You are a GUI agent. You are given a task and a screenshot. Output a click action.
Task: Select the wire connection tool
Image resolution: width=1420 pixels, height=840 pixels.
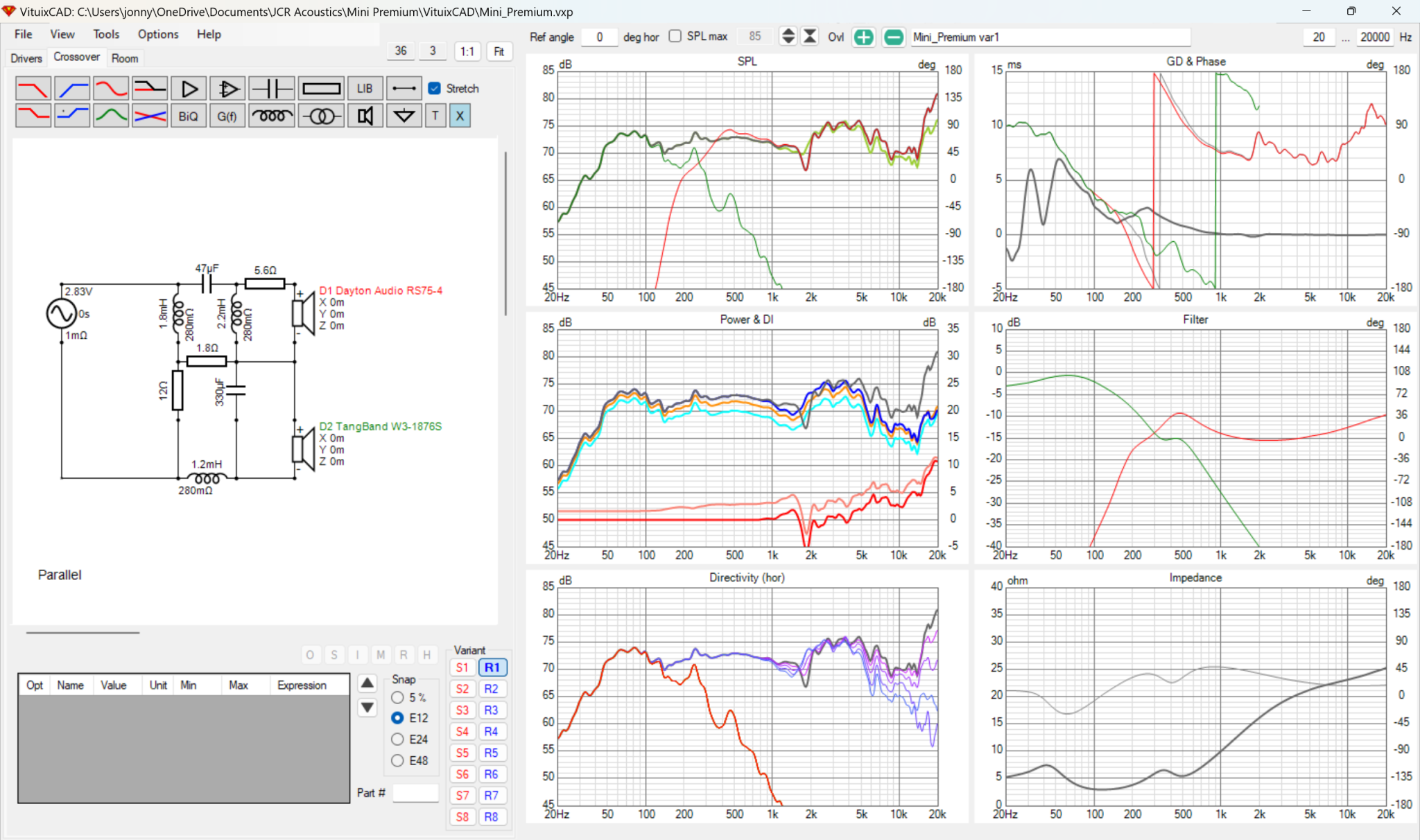pyautogui.click(x=404, y=88)
